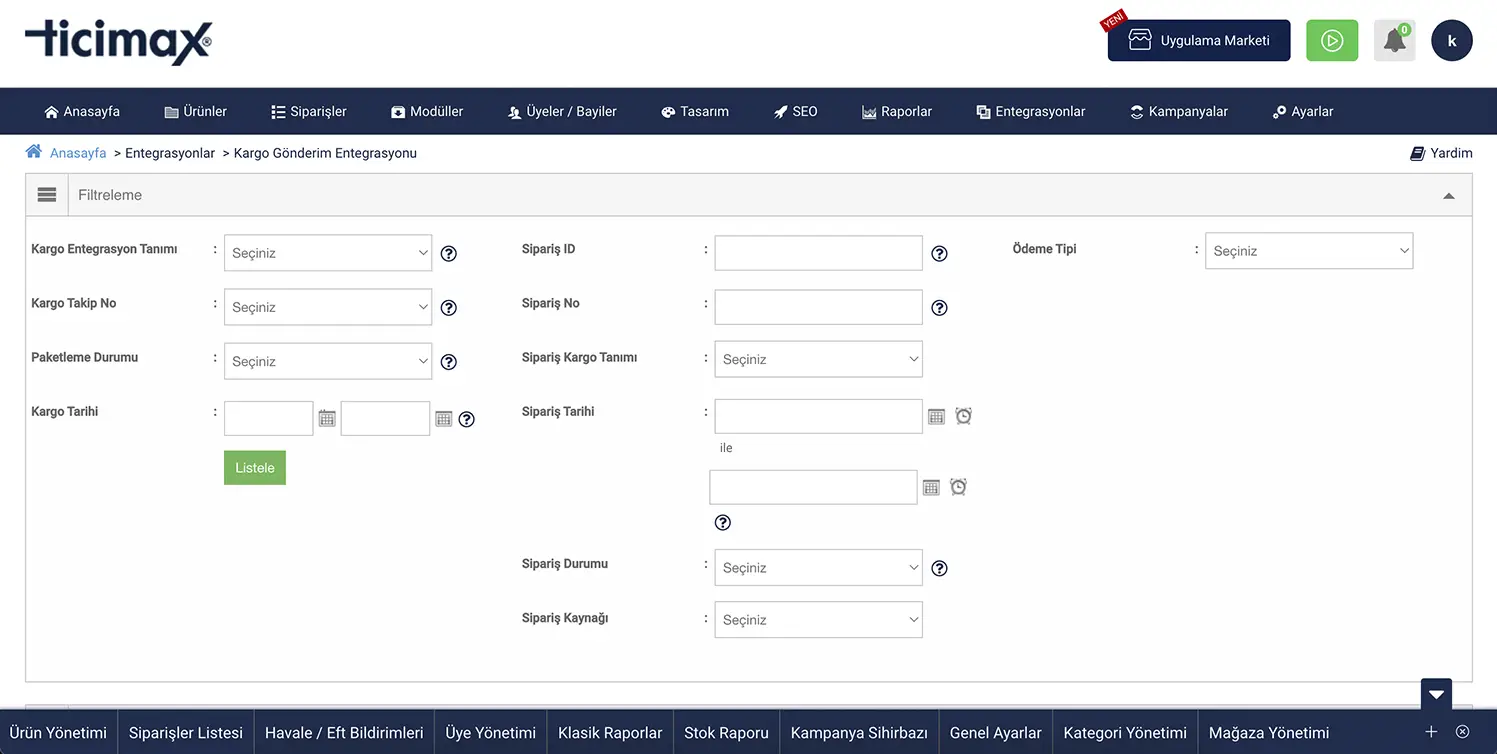The height and width of the screenshot is (754, 1497).
Task: Open second Kargo Tarihi calendar icon
Action: (x=444, y=418)
